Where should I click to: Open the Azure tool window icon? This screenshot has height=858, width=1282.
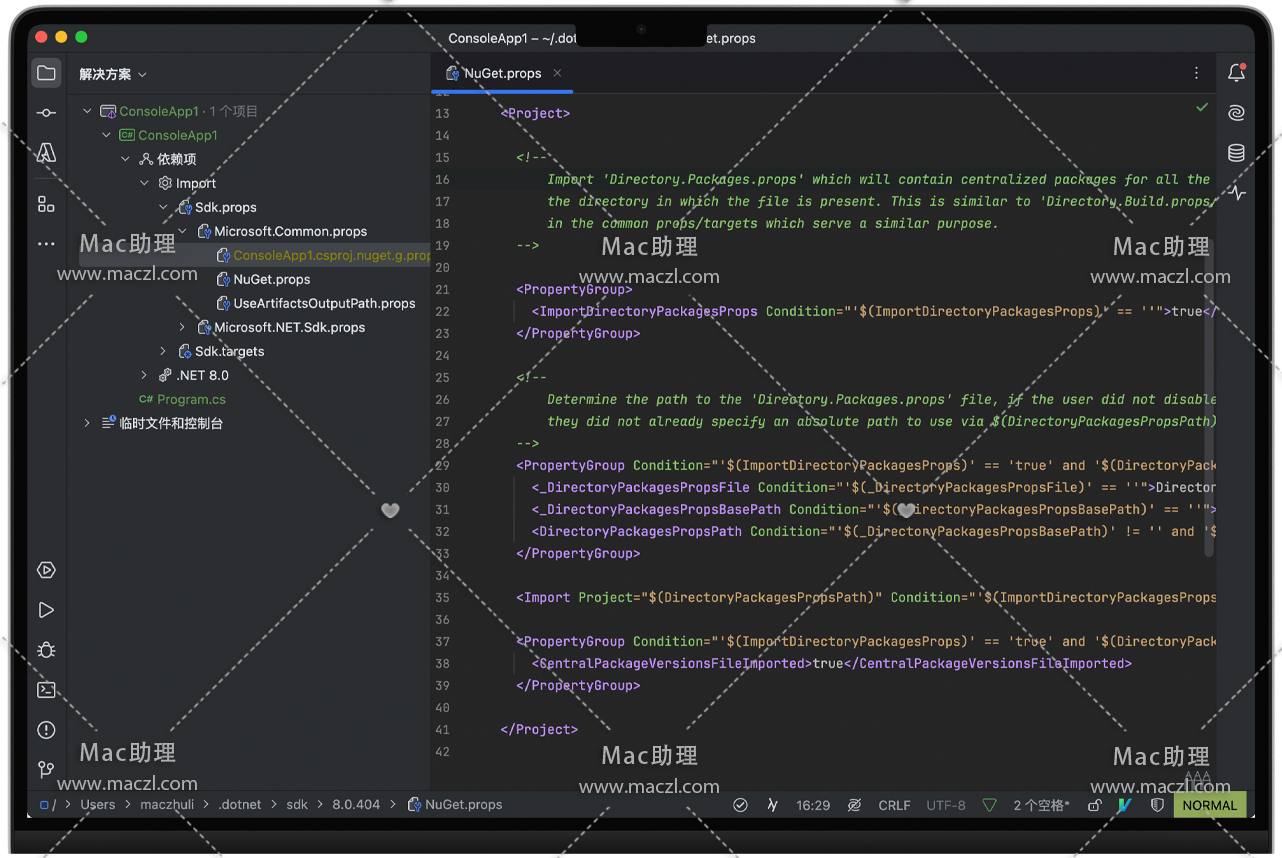click(x=46, y=153)
